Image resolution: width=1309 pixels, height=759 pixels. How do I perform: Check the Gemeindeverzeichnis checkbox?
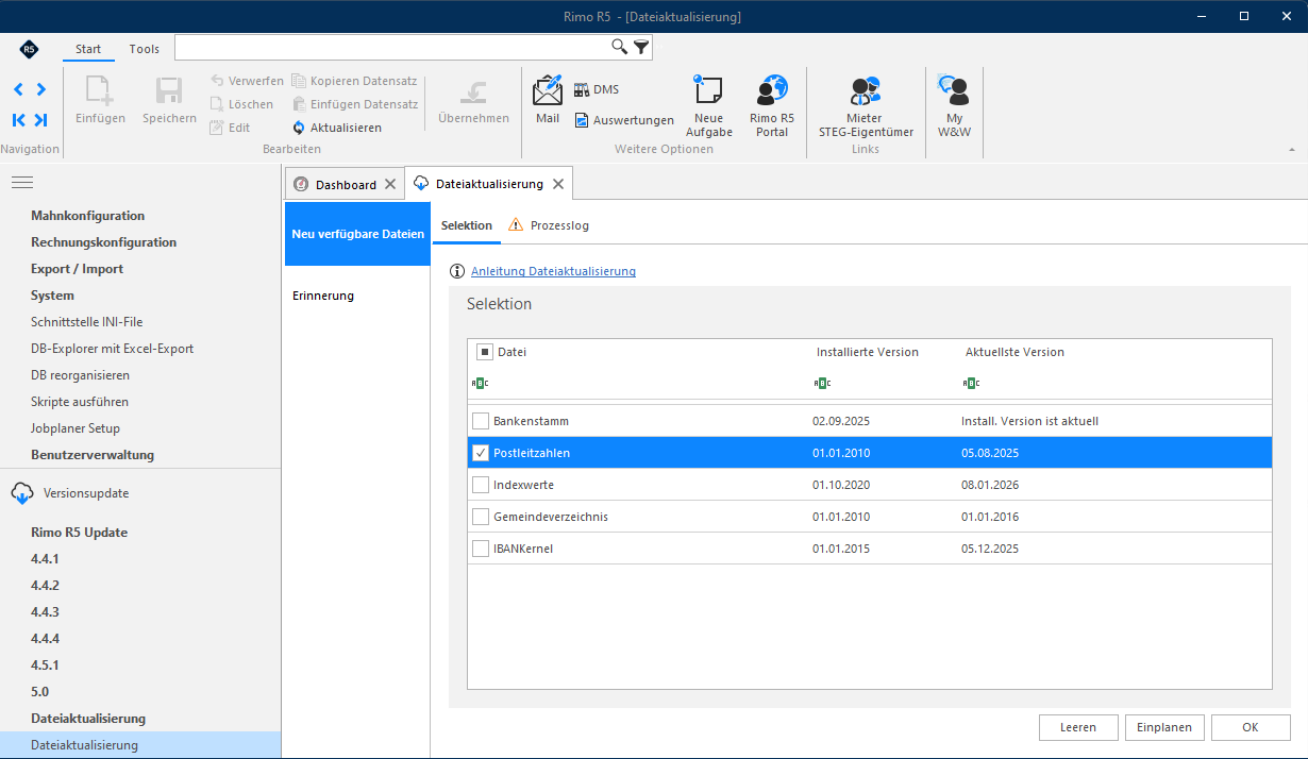click(x=481, y=517)
